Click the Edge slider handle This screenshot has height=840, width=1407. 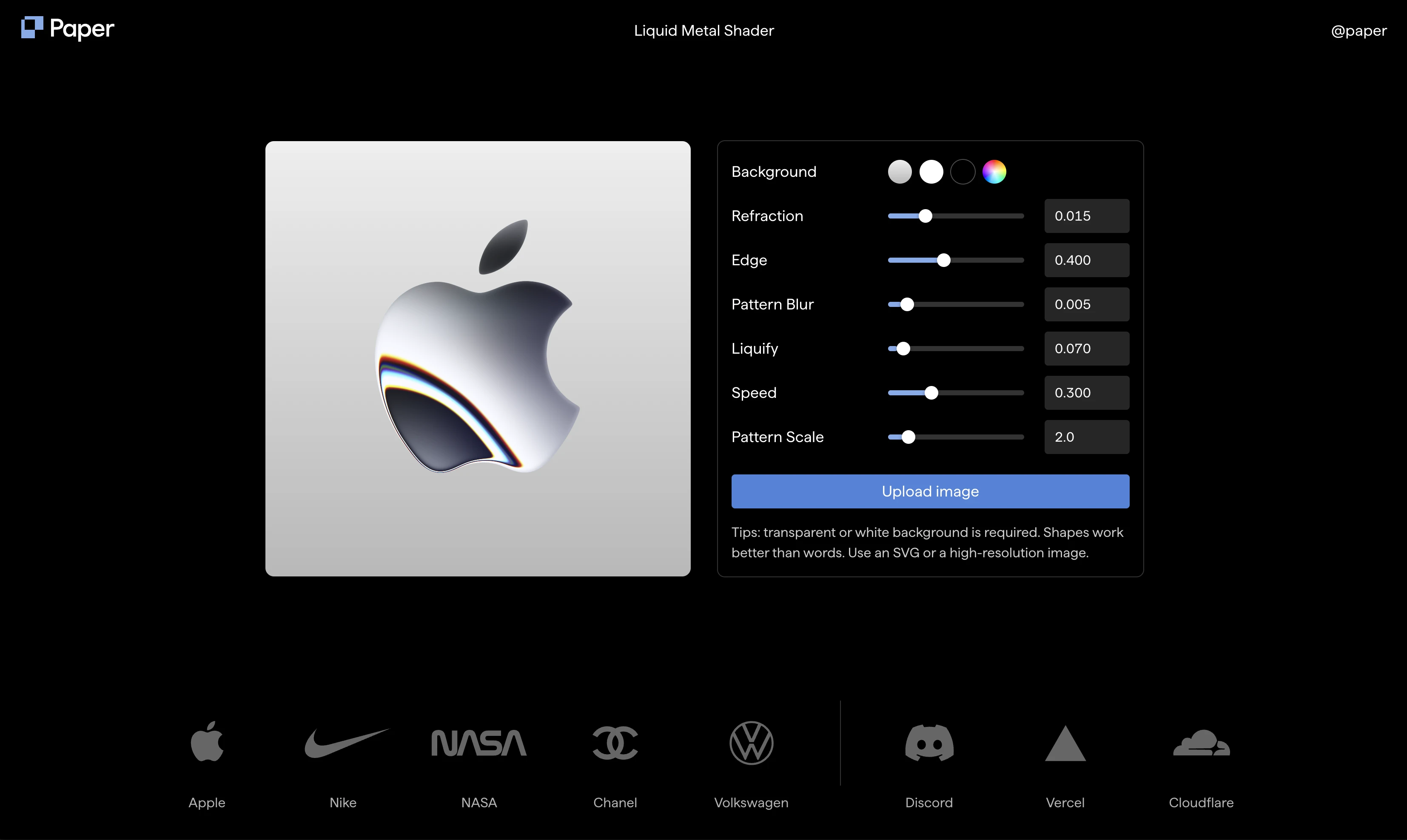click(x=943, y=260)
